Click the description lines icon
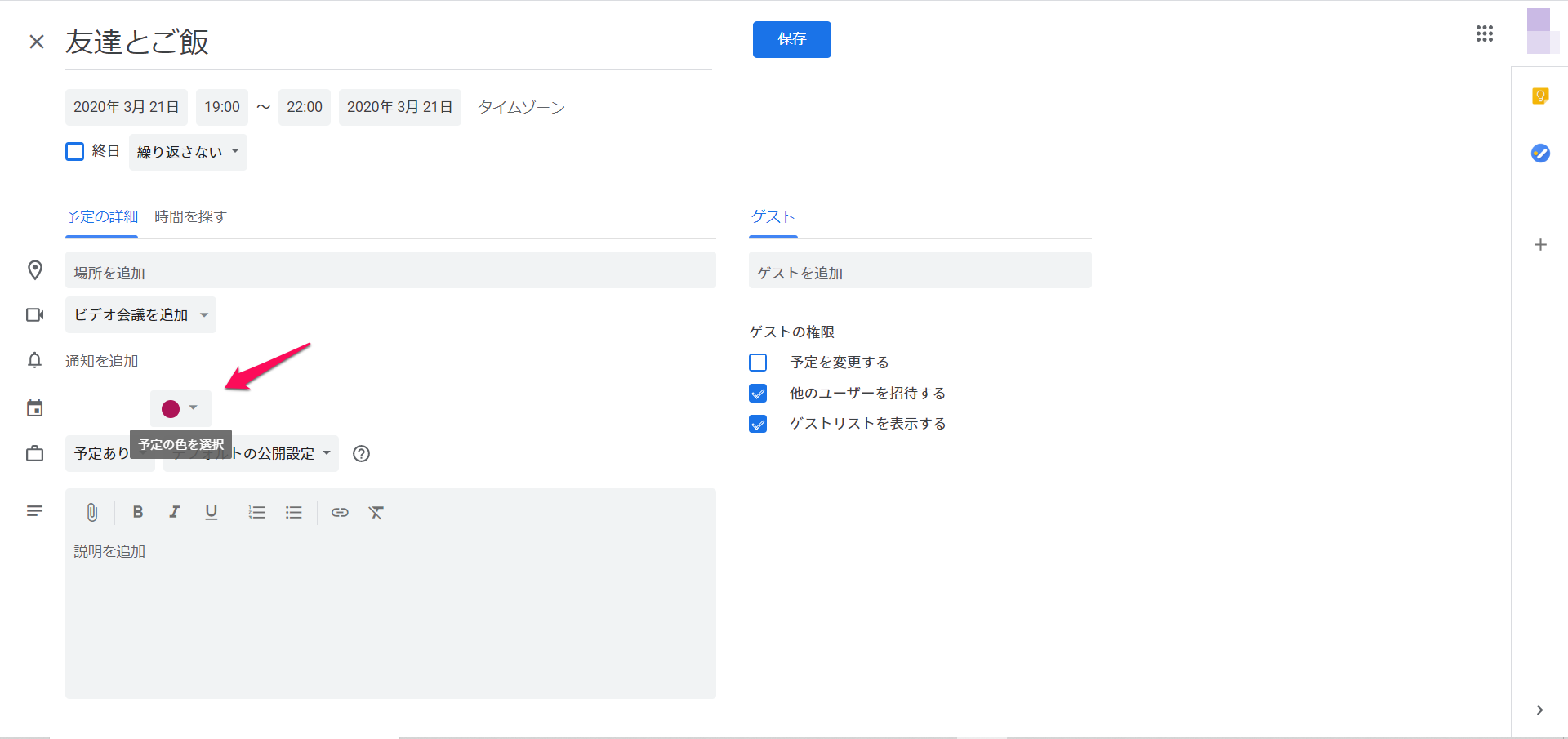This screenshot has width=1568, height=739. (x=34, y=510)
